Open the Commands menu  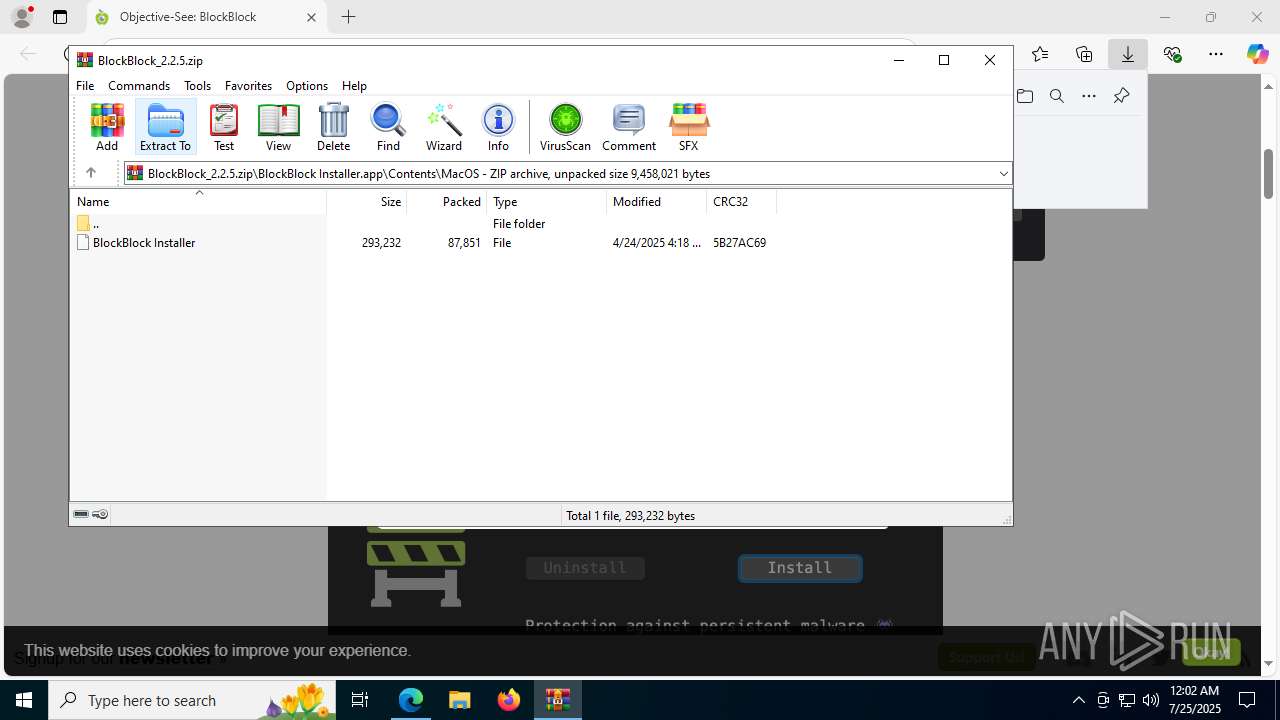pos(139,86)
